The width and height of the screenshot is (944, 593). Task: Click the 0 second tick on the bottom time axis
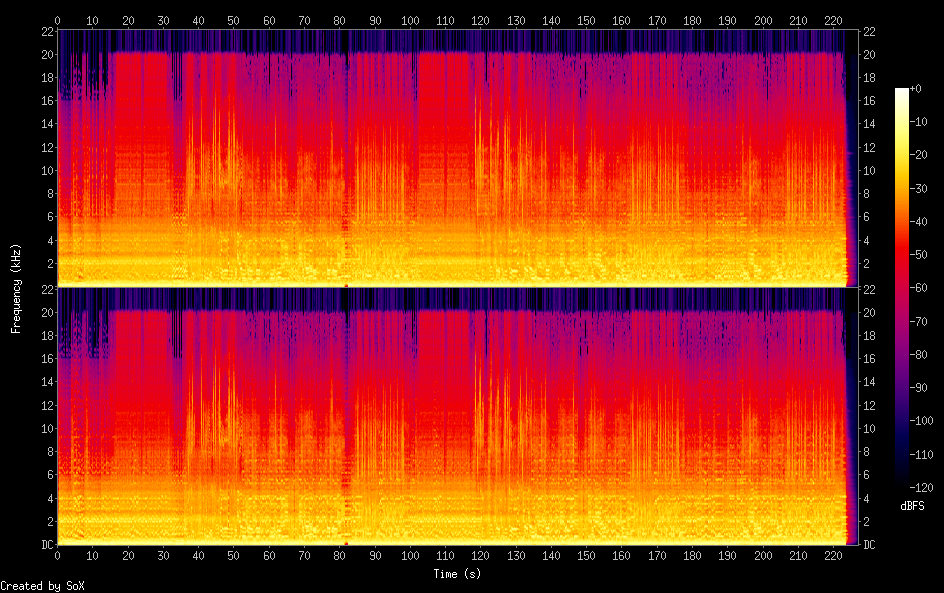coord(58,555)
